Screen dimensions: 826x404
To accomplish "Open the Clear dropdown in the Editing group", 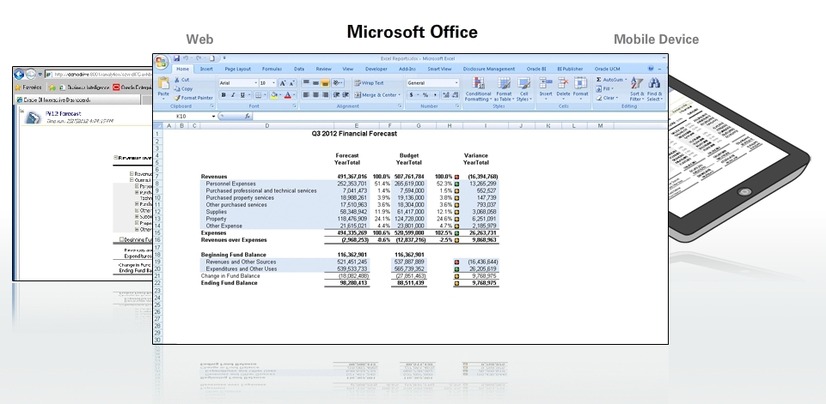I will [x=608, y=97].
